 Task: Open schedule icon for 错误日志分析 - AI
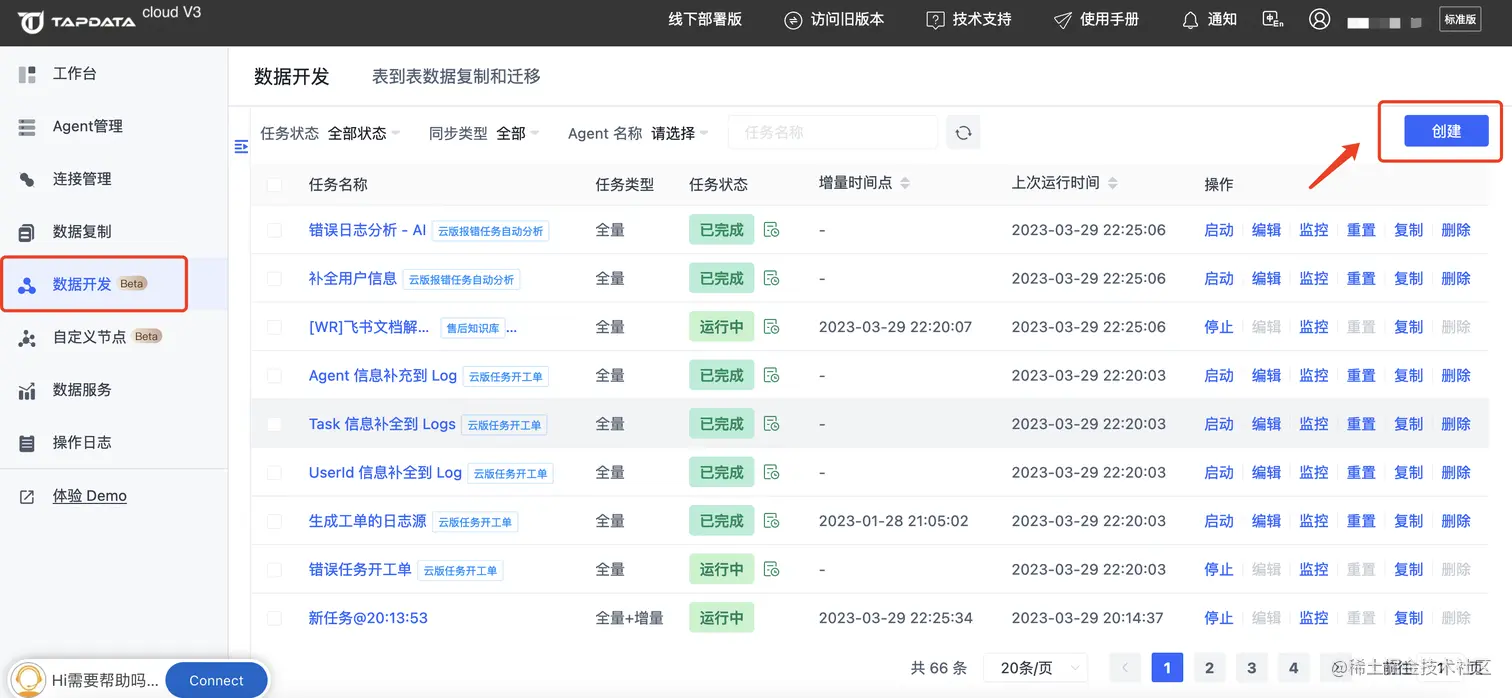[771, 230]
